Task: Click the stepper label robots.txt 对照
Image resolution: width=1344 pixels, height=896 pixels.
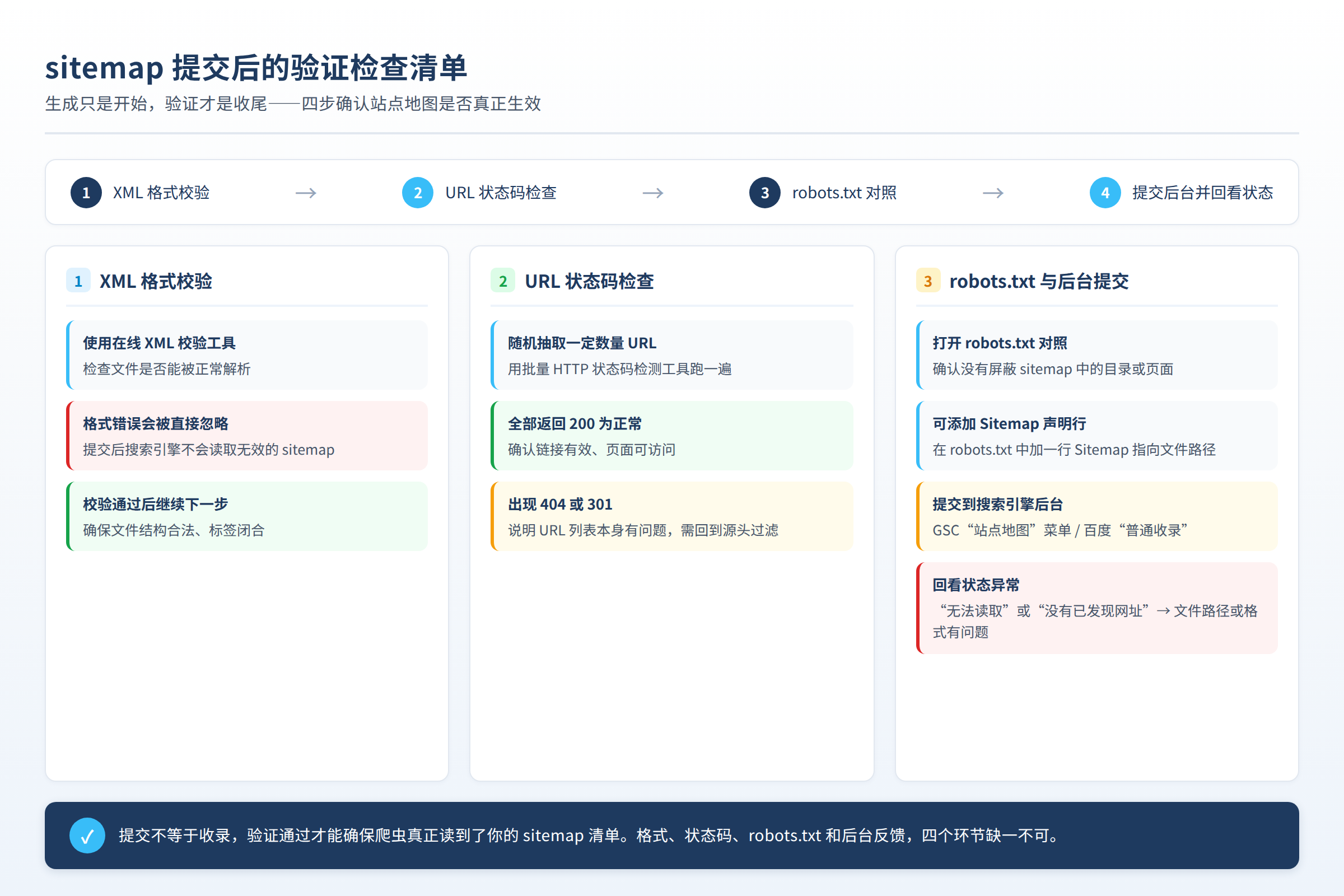Action: click(x=844, y=193)
